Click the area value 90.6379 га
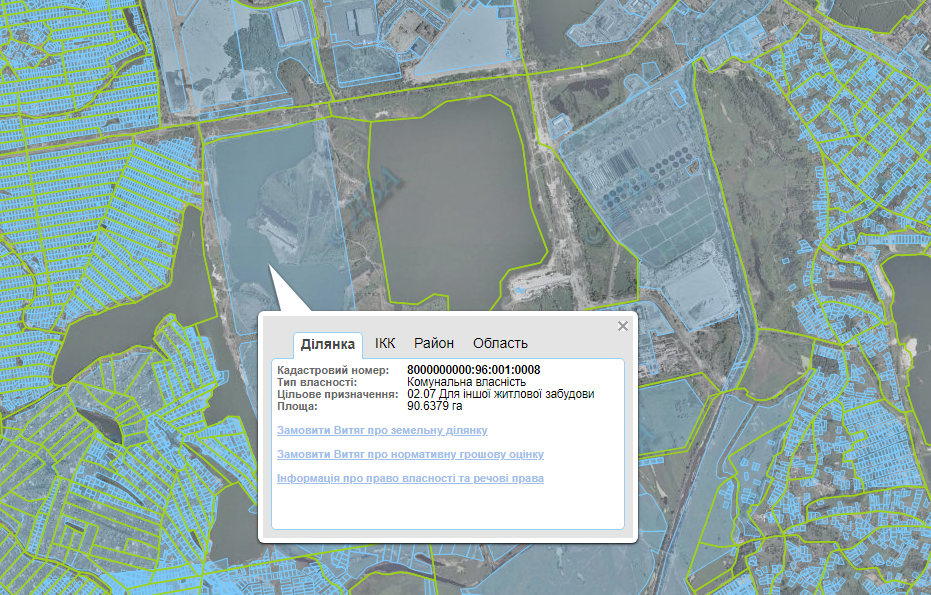The width and height of the screenshot is (931, 595). click(435, 406)
